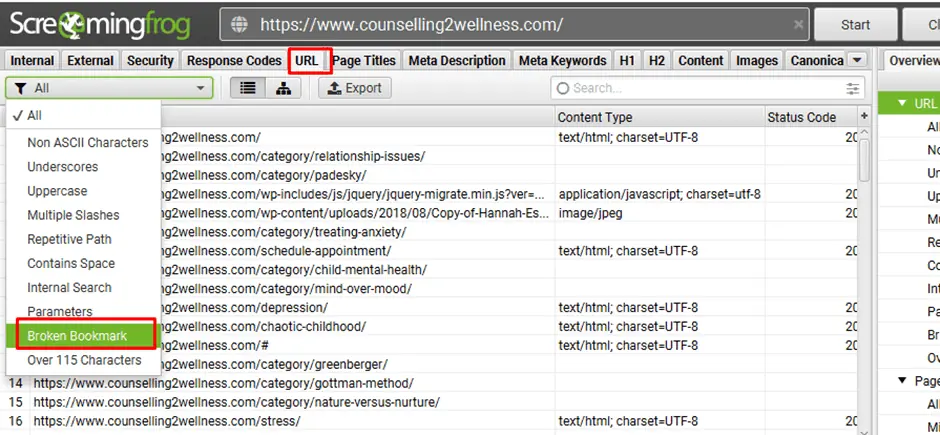Expand the hidden tabs dropdown arrow

pyautogui.click(x=857, y=60)
